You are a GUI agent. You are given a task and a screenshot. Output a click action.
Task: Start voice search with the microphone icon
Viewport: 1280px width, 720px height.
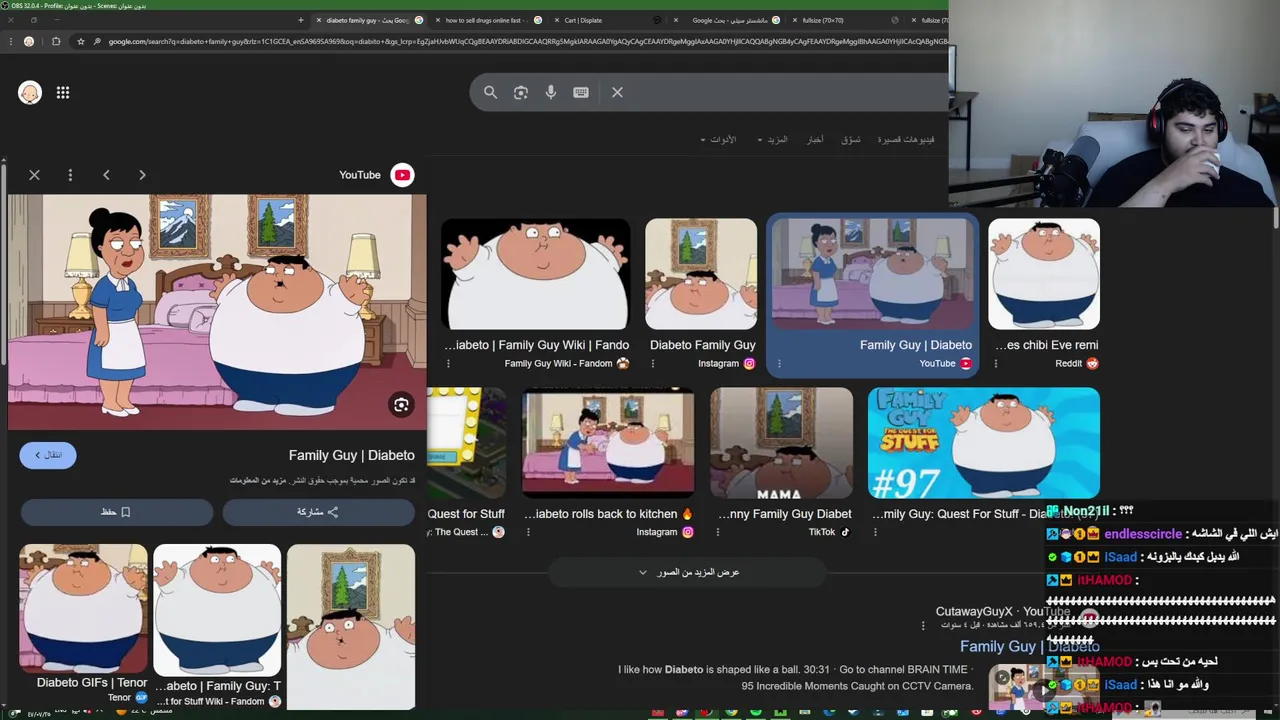point(551,92)
